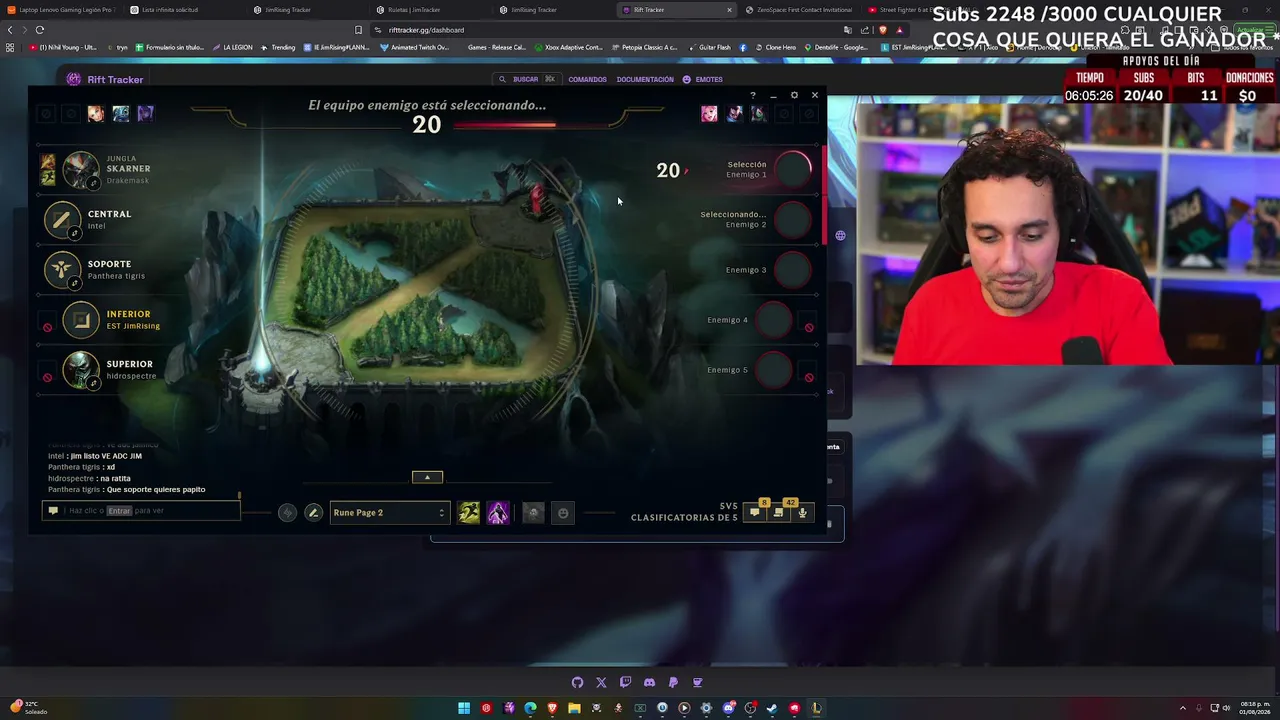Expand the champion select panel arrow
The image size is (1280, 720).
(427, 477)
